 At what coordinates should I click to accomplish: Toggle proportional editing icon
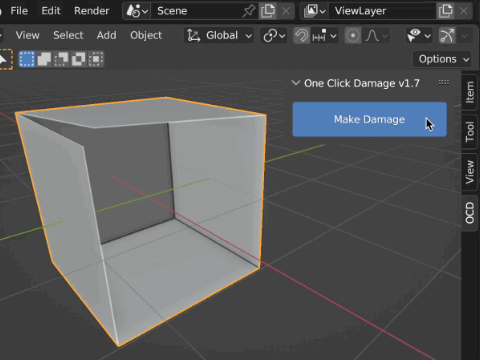click(x=353, y=35)
